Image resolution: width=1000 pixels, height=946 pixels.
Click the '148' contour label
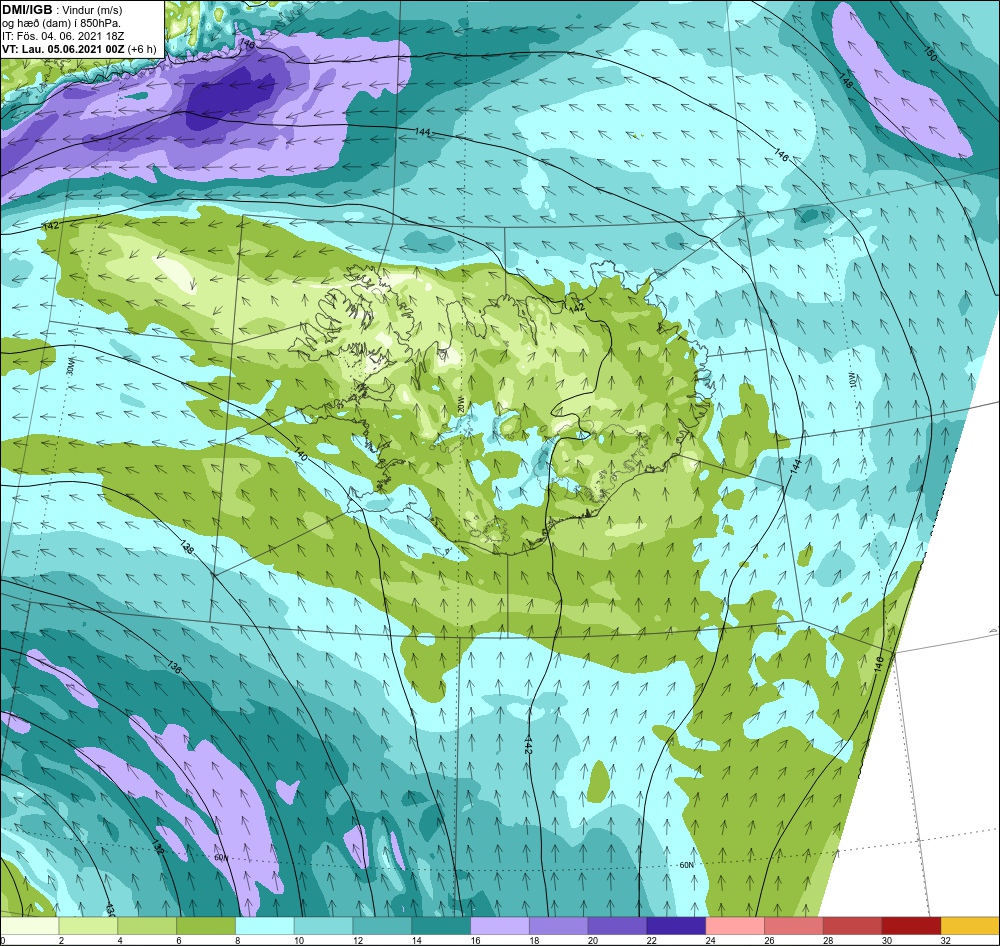click(846, 80)
